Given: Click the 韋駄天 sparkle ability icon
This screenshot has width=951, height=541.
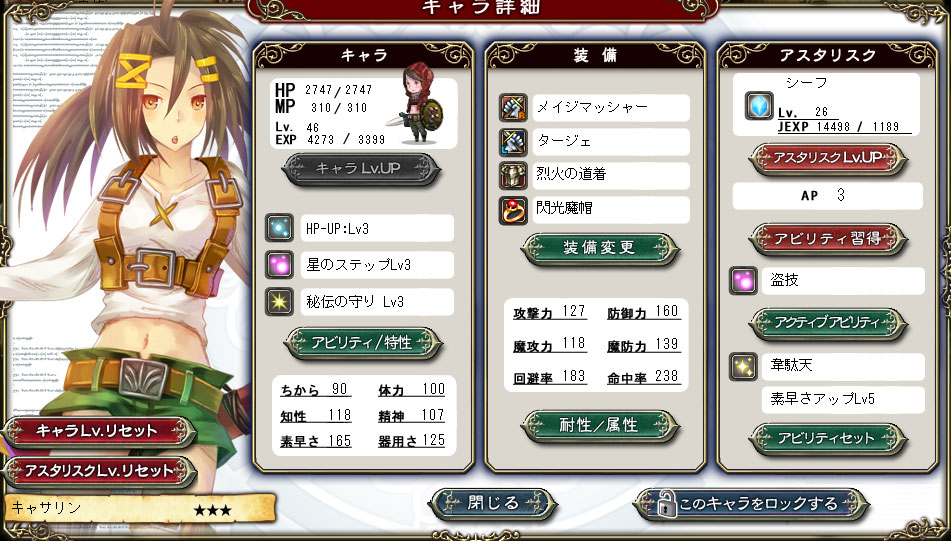Looking at the screenshot, I should tap(743, 366).
